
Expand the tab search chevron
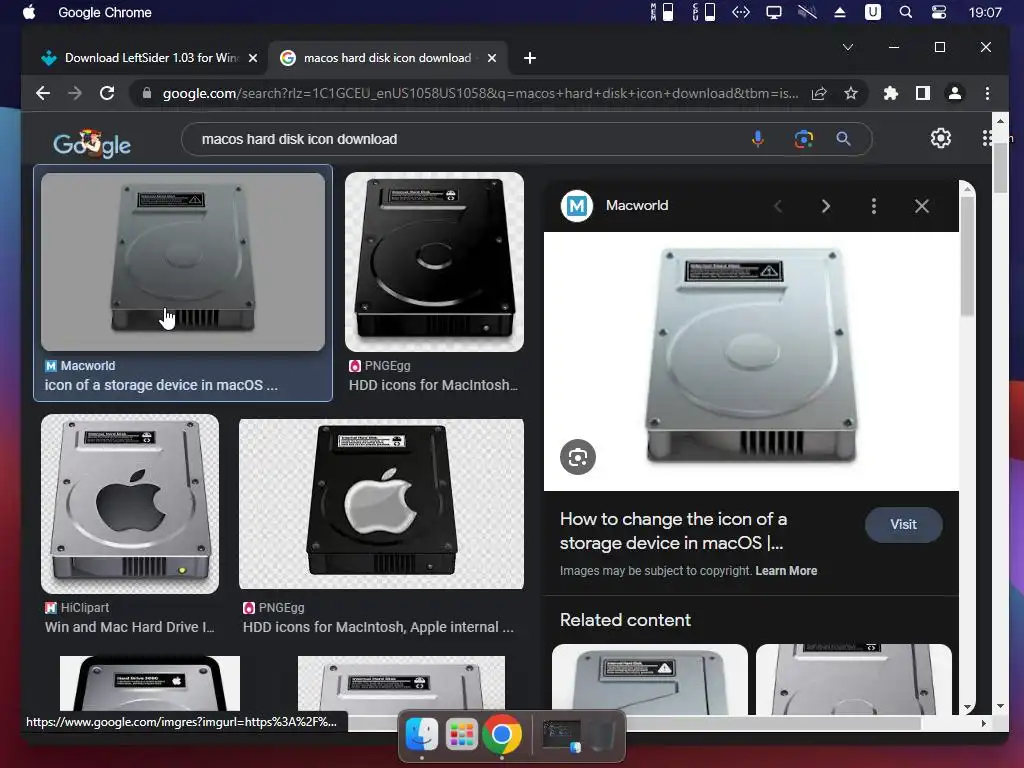848,47
